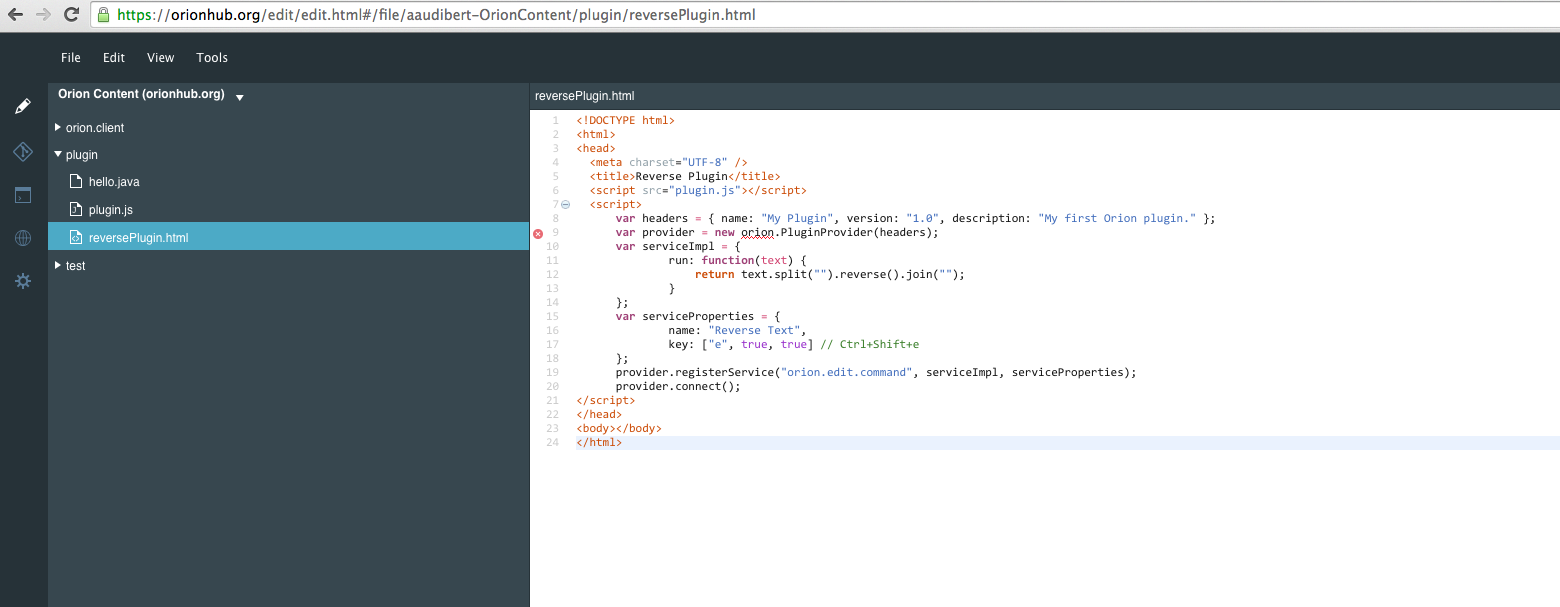Open plugin.js in the file tree
The width and height of the screenshot is (1560, 607).
(110, 210)
